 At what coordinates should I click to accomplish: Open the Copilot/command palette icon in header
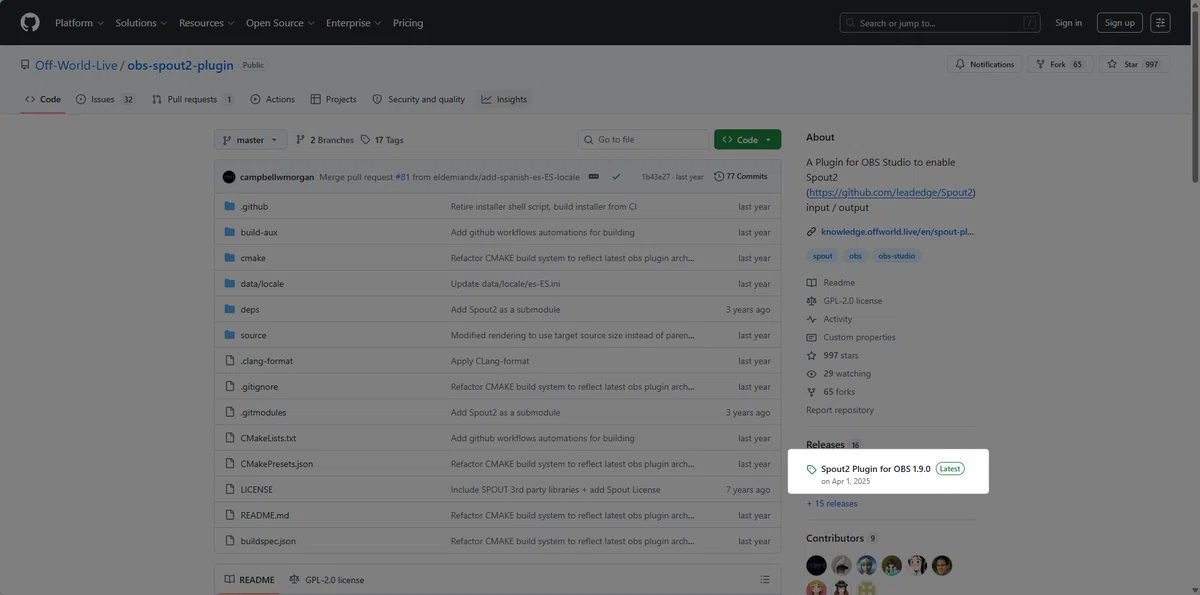(x=1160, y=22)
